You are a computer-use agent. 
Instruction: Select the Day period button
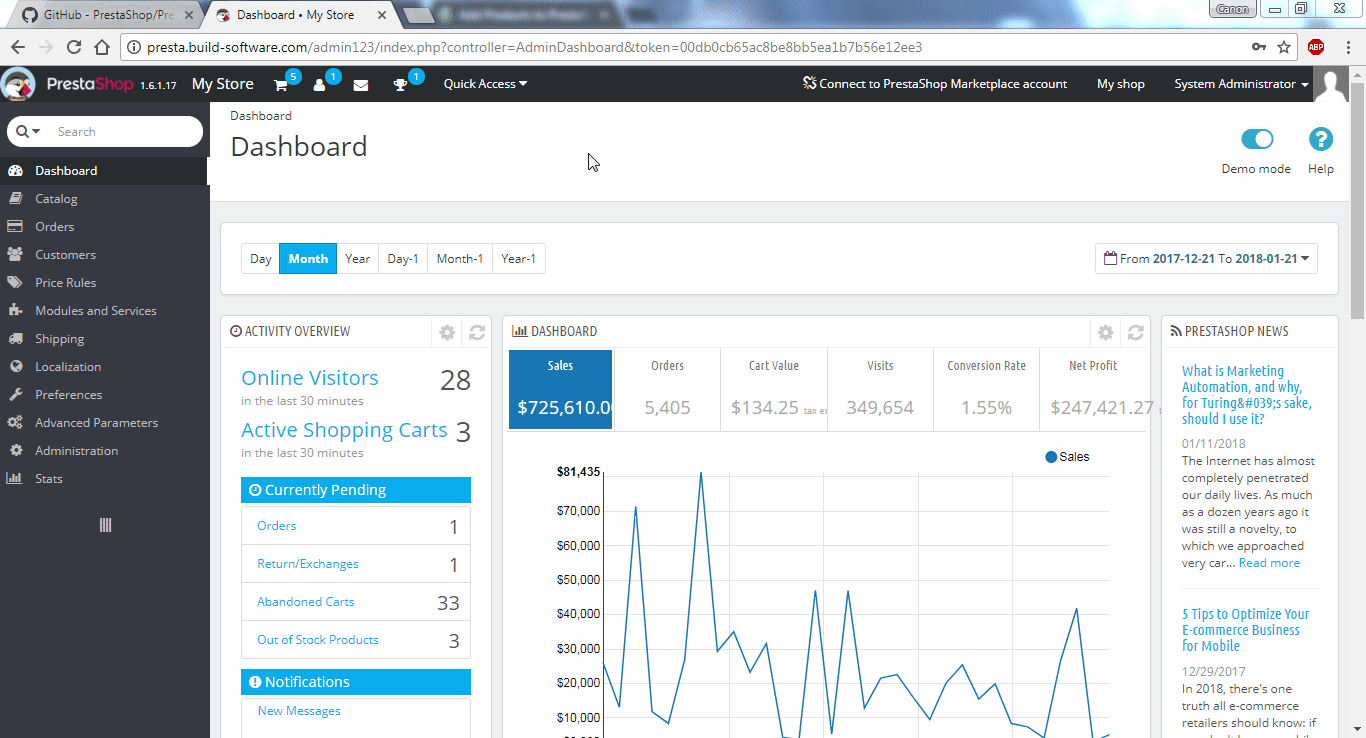point(260,258)
